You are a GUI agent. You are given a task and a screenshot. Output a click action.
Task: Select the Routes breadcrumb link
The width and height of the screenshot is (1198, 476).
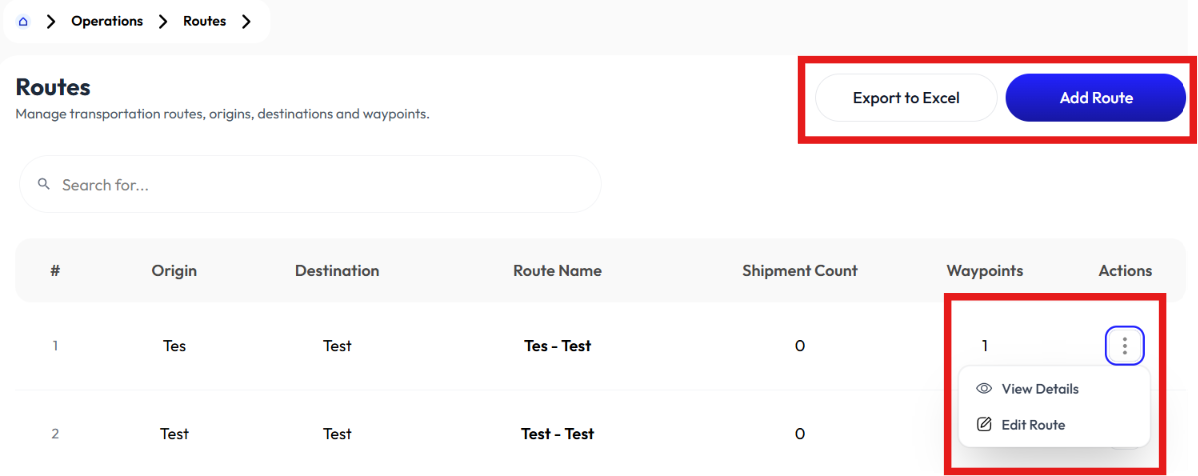(205, 21)
